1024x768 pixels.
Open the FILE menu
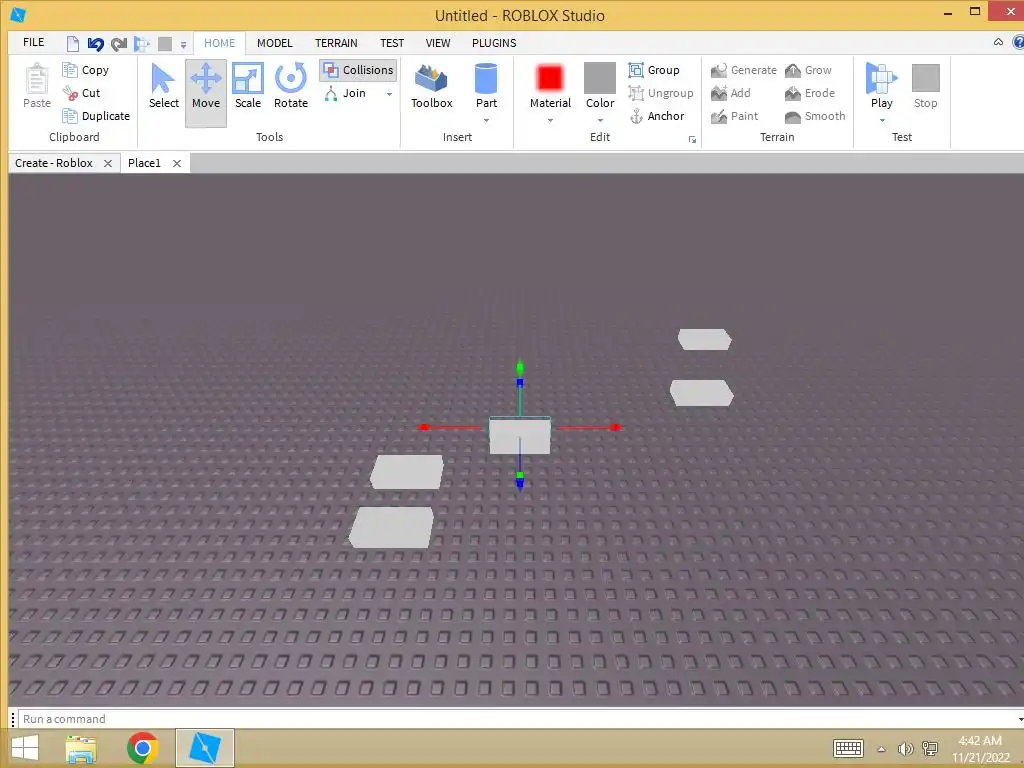(x=33, y=42)
